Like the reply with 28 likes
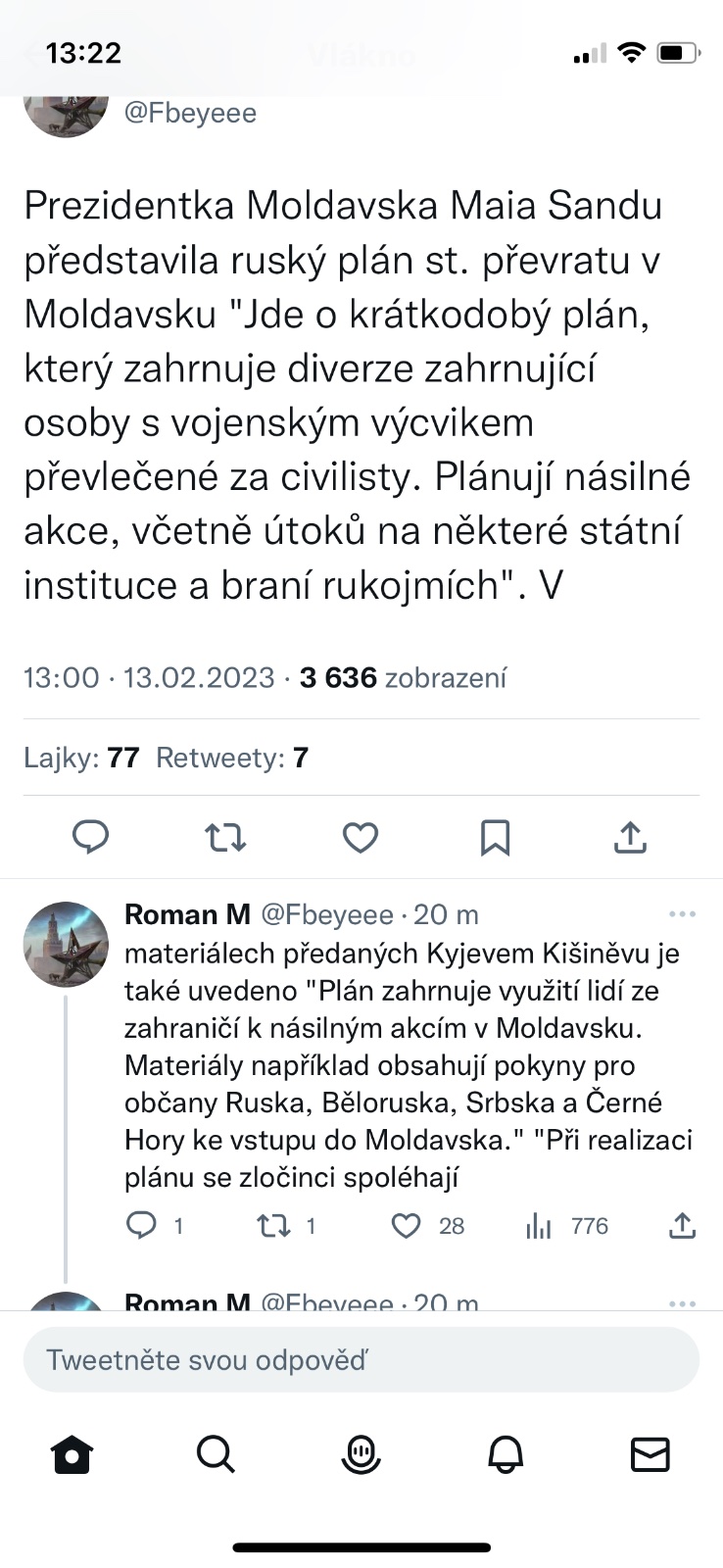Viewport: 723px width, 1568px height. pyautogui.click(x=407, y=1225)
